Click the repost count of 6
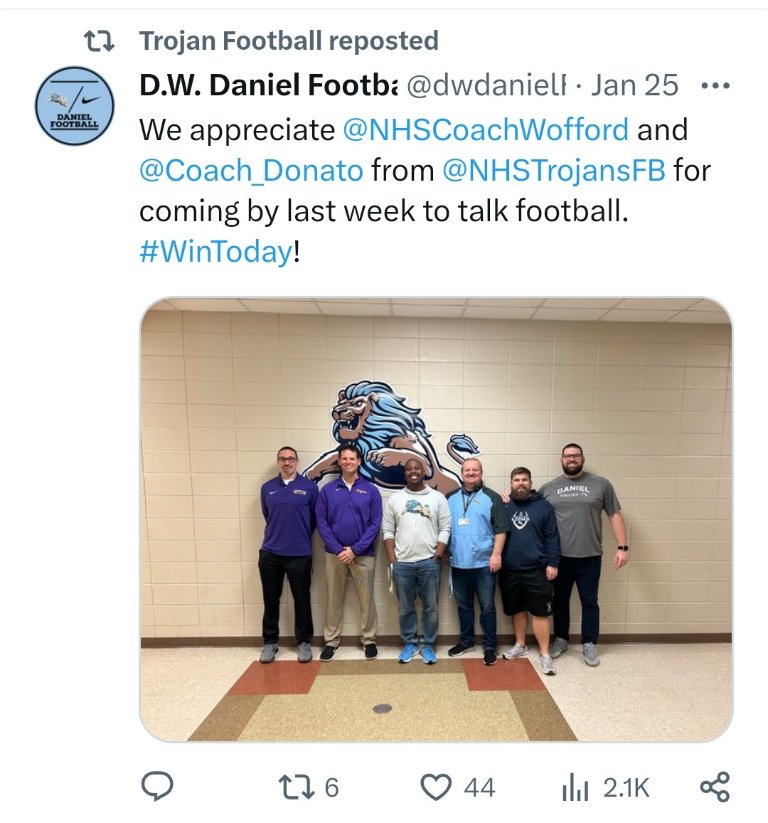 (332, 788)
